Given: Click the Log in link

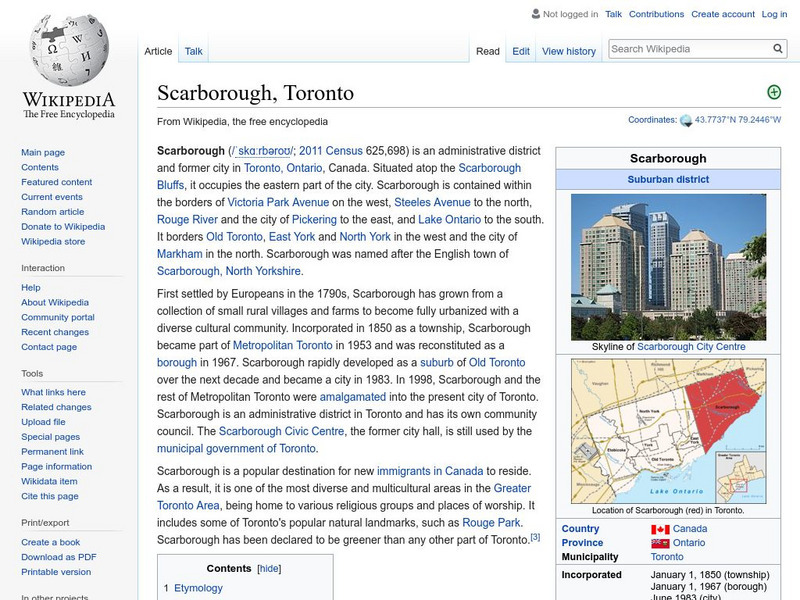Looking at the screenshot, I should 774,14.
